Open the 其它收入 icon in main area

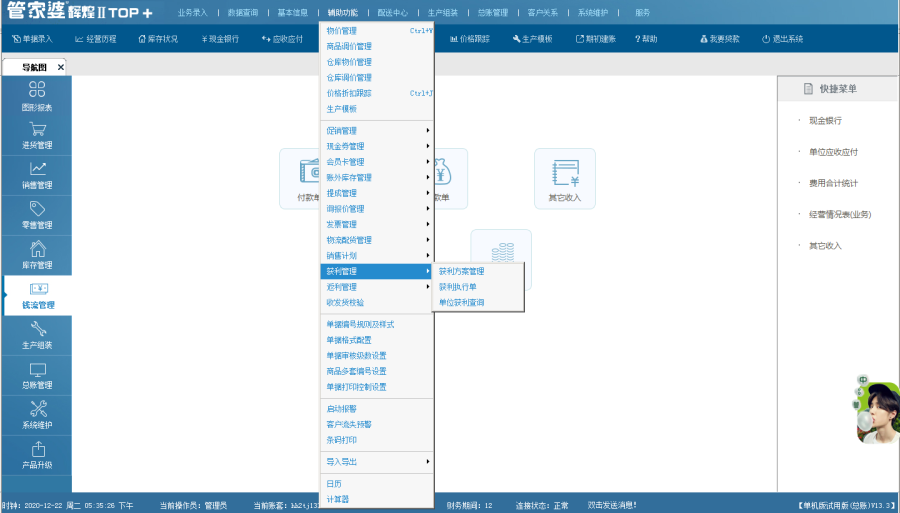point(564,178)
